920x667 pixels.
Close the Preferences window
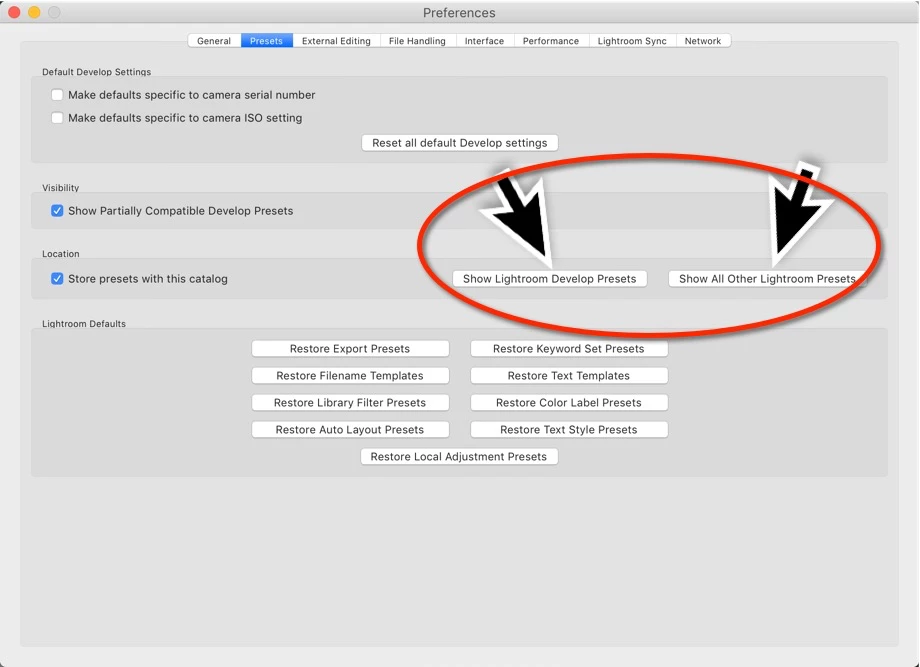14,12
